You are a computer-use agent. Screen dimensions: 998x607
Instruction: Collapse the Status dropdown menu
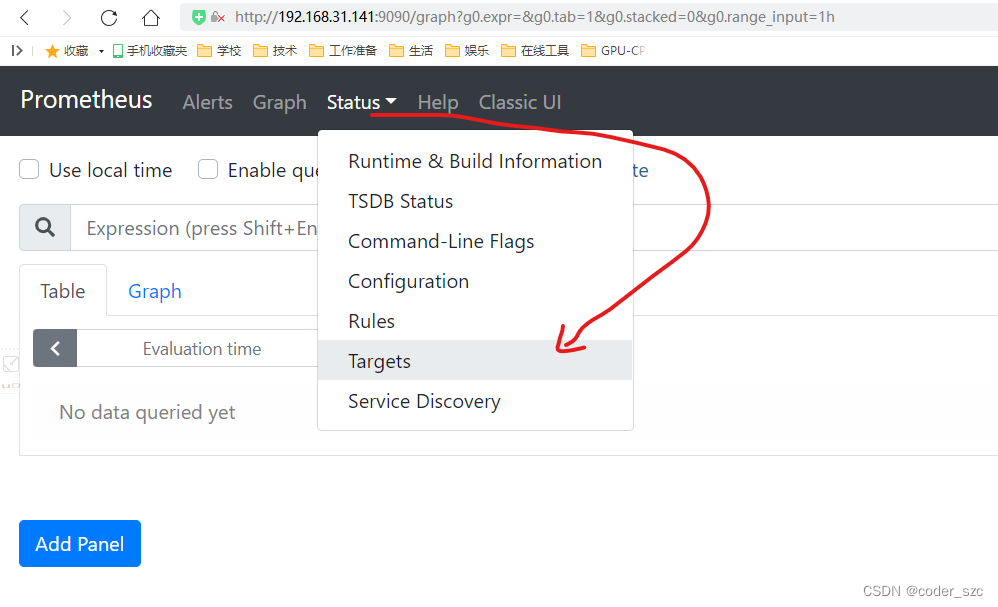point(362,102)
